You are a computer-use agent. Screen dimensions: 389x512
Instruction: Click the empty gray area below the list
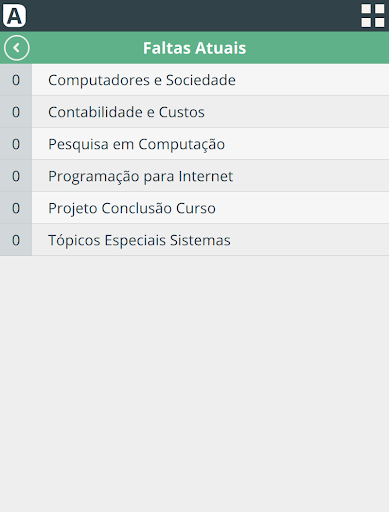point(194,383)
